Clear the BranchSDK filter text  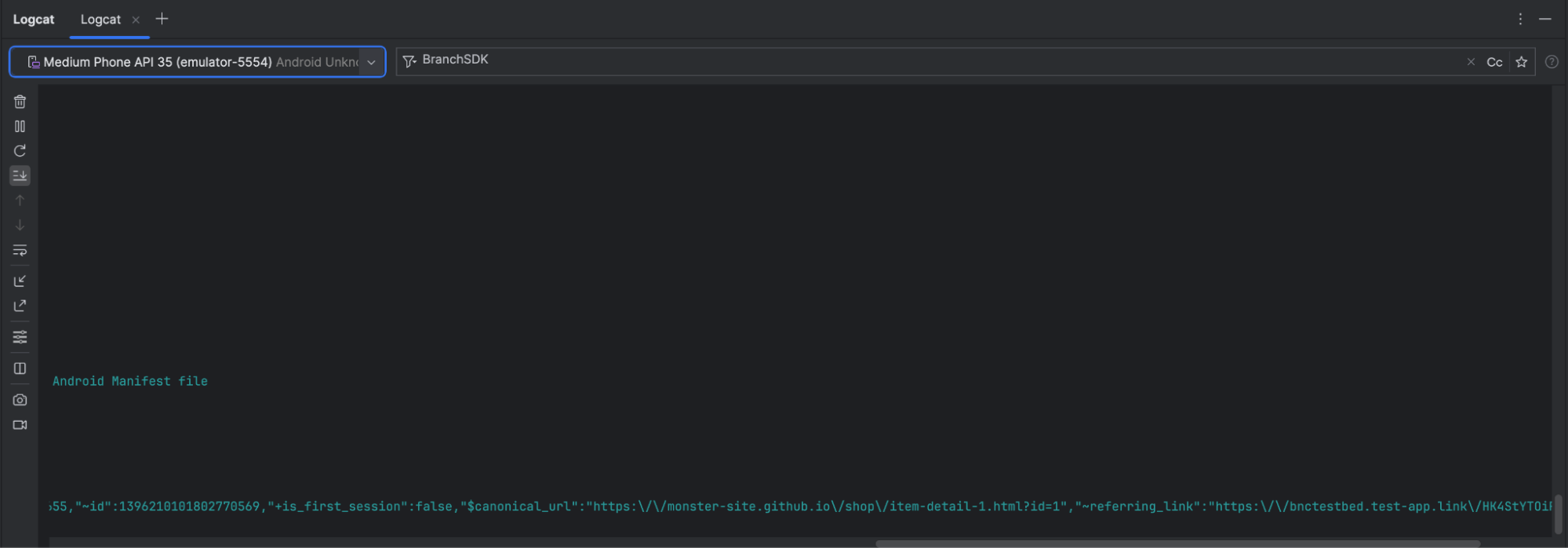(1471, 62)
